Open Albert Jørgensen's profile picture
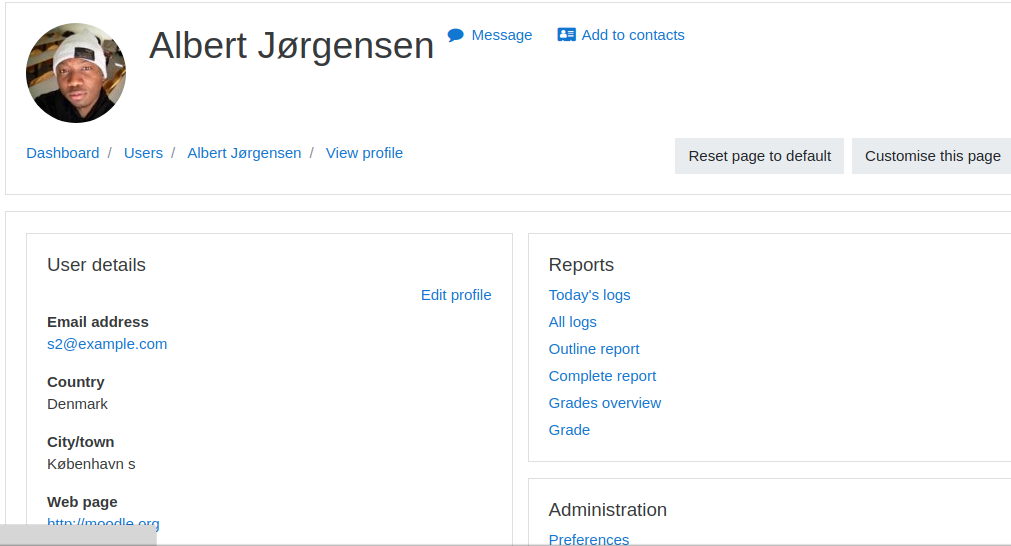Image resolution: width=1011 pixels, height=546 pixels. [76, 73]
